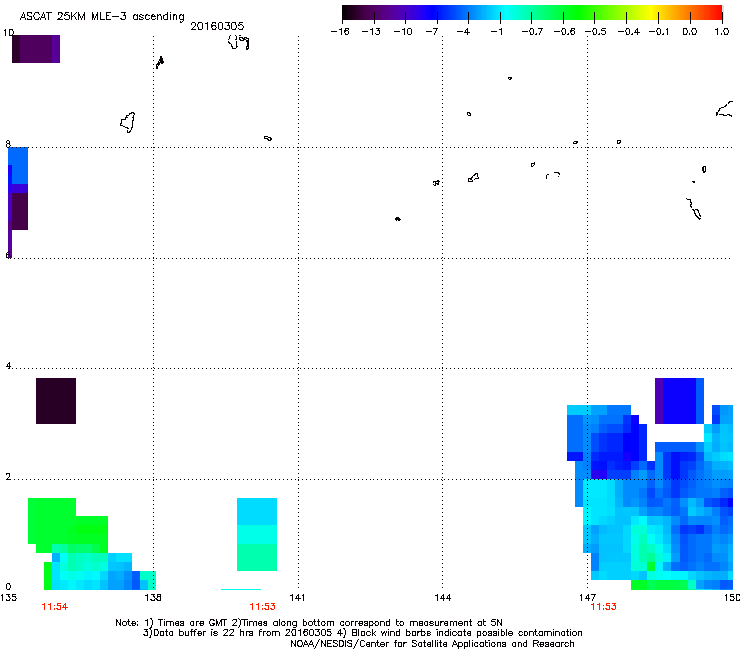The height and width of the screenshot is (650, 740).
Task: Click the '11:53' timestamp below the 147 label
Action: click(x=604, y=607)
